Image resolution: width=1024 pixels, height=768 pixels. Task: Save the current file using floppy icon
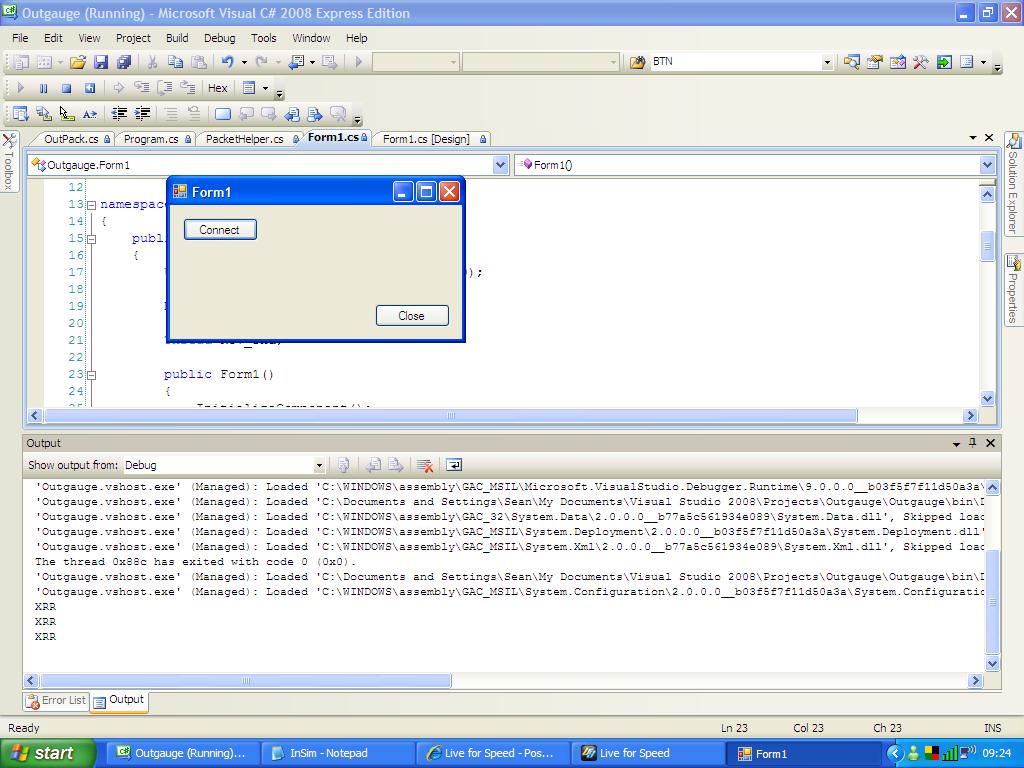(101, 62)
